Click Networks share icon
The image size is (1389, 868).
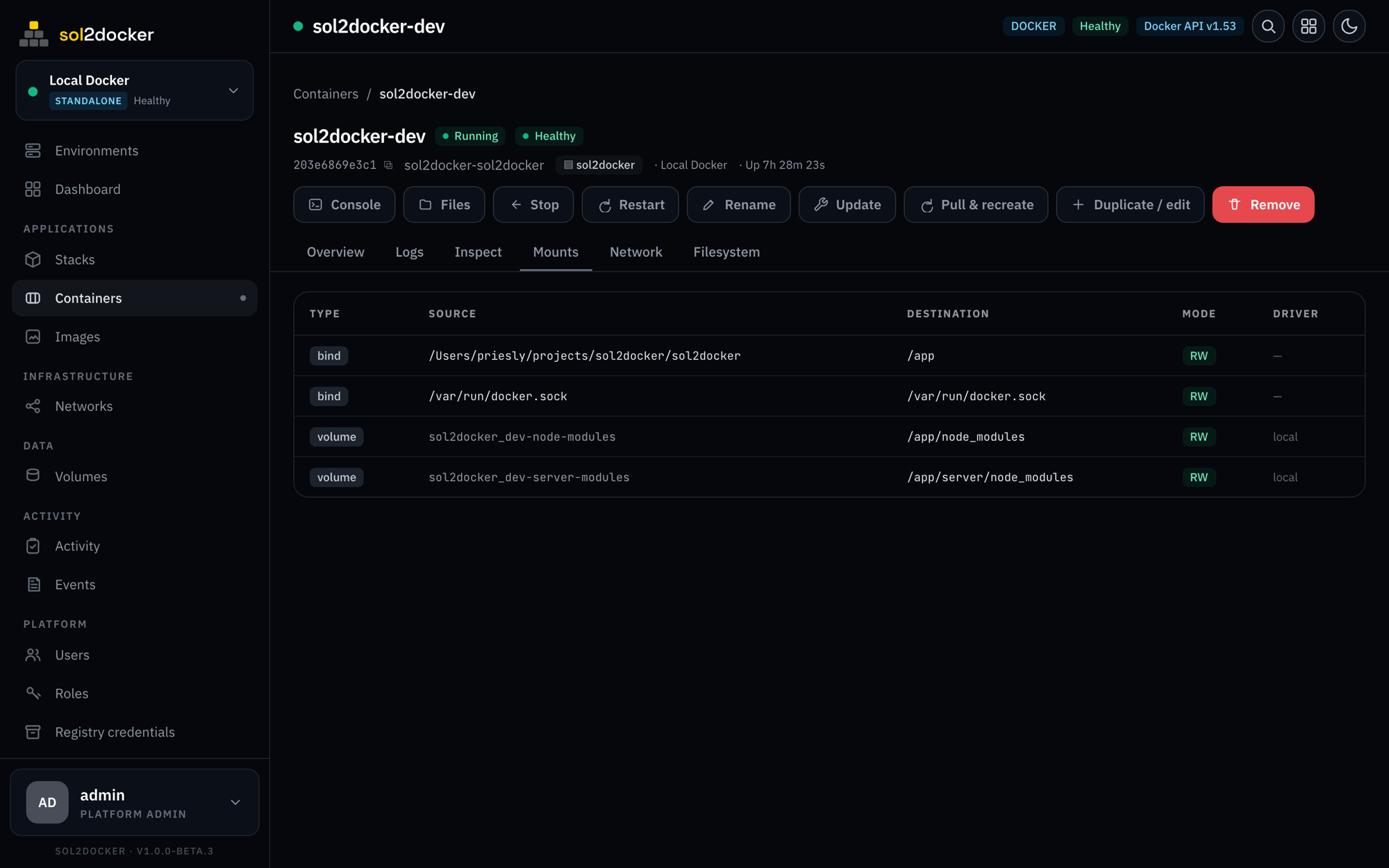33,406
